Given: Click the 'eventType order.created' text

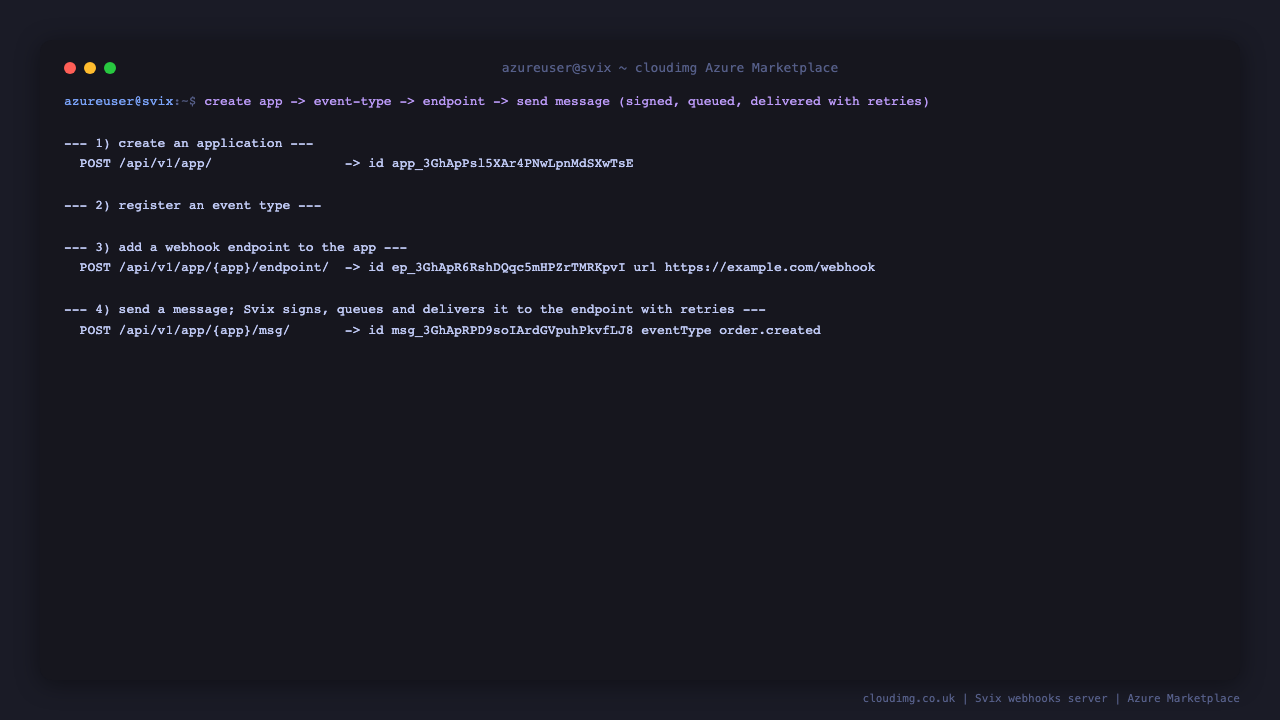Looking at the screenshot, I should pyautogui.click(x=731, y=330).
